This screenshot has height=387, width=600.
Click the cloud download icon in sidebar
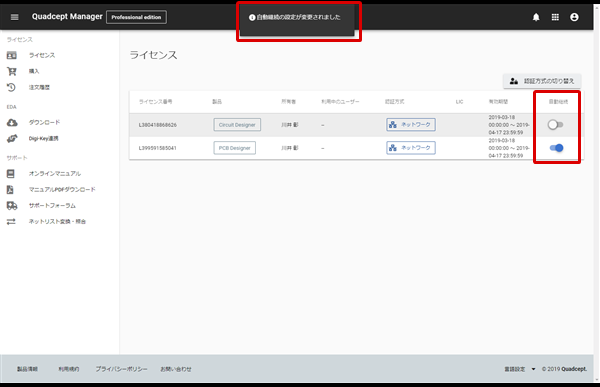[x=12, y=122]
